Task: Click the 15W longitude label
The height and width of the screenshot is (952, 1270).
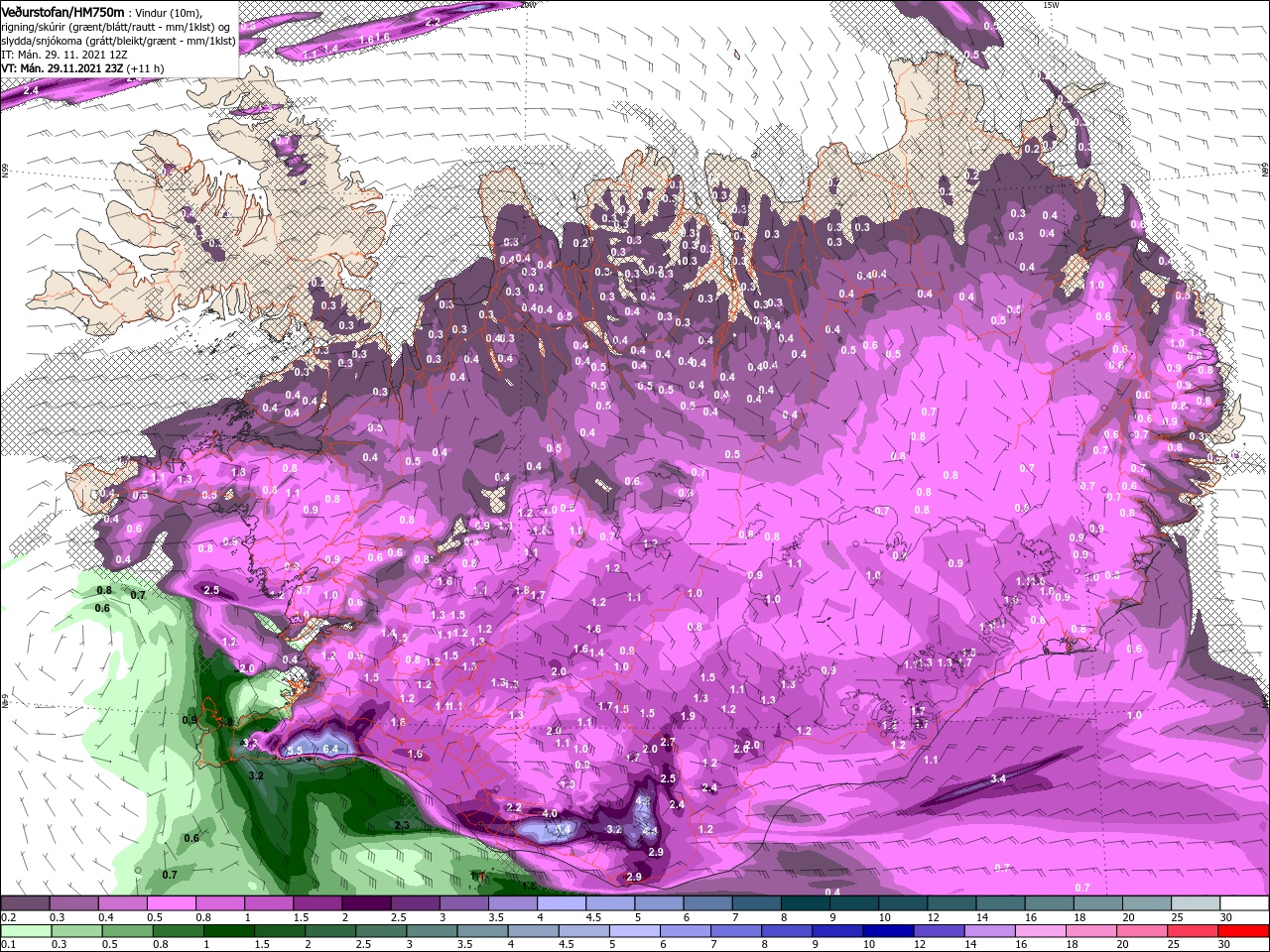Action: (1052, 5)
